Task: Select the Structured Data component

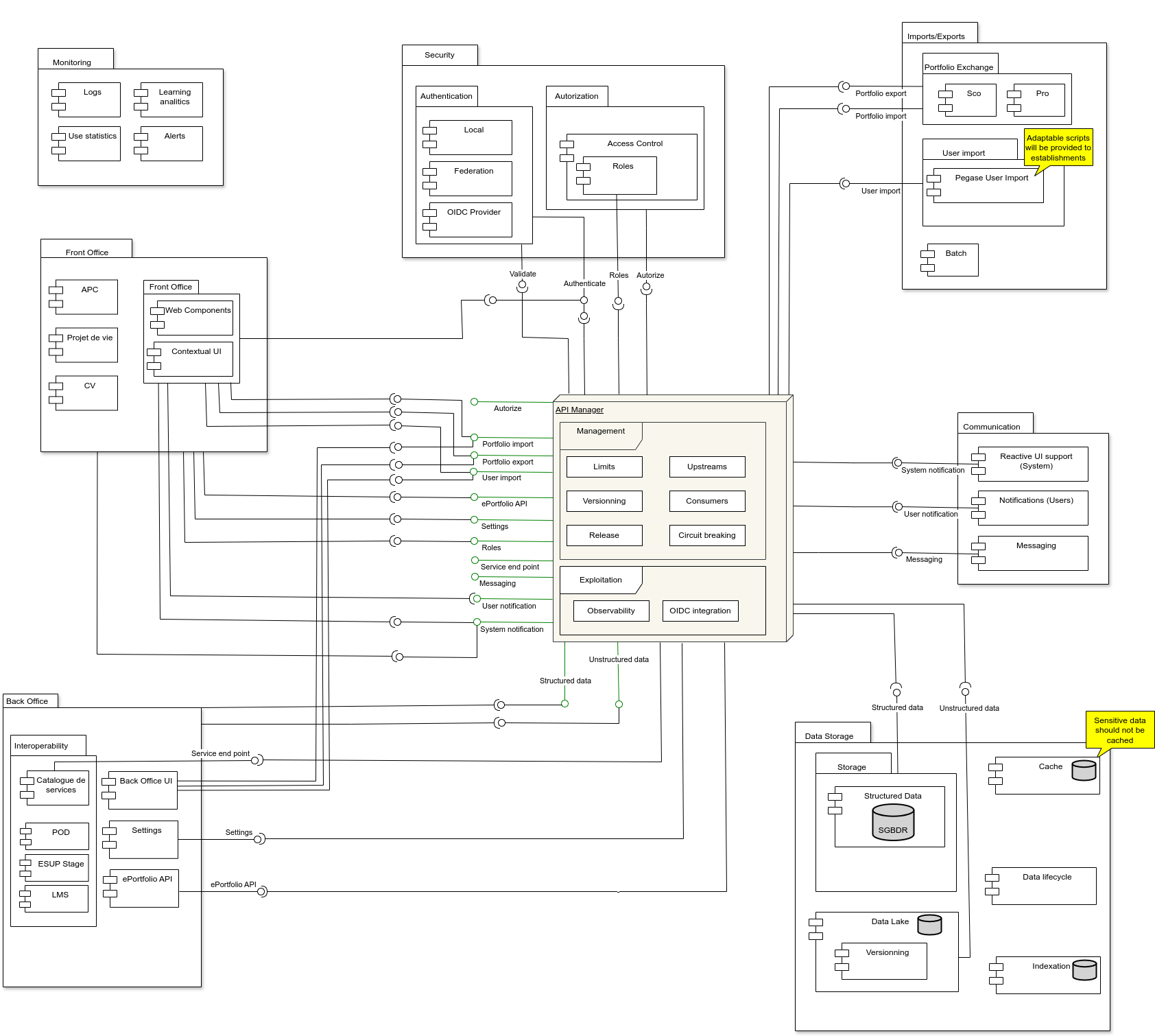Action: [x=886, y=817]
